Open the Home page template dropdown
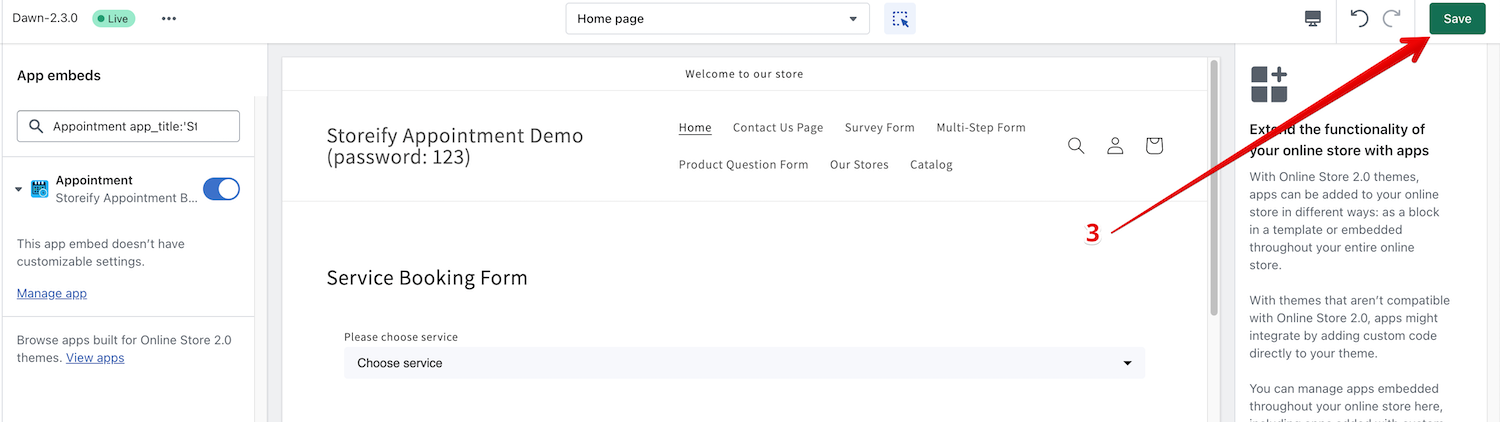This screenshot has height=422, width=1500. point(717,19)
